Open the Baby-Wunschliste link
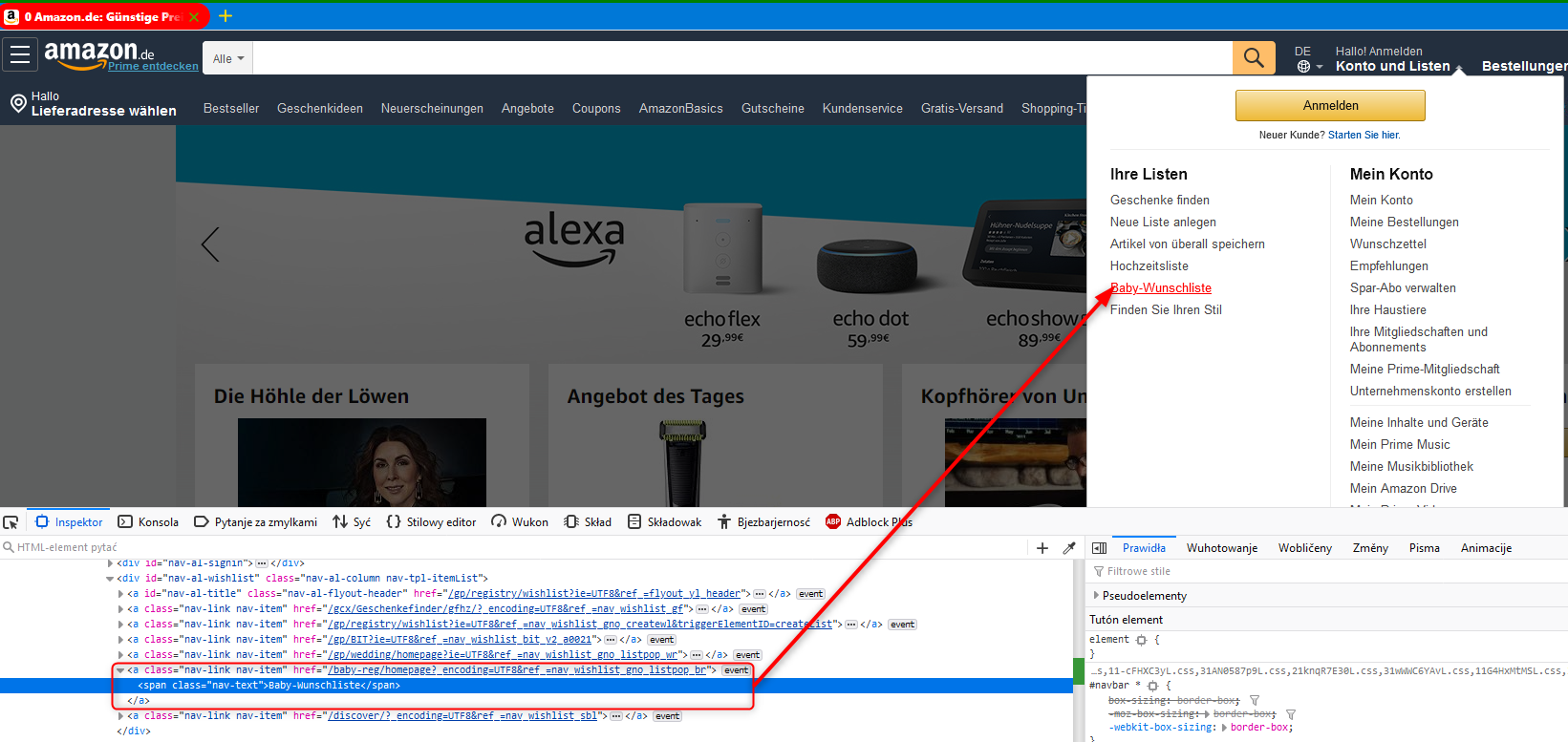The width and height of the screenshot is (1568, 742). coord(1161,288)
